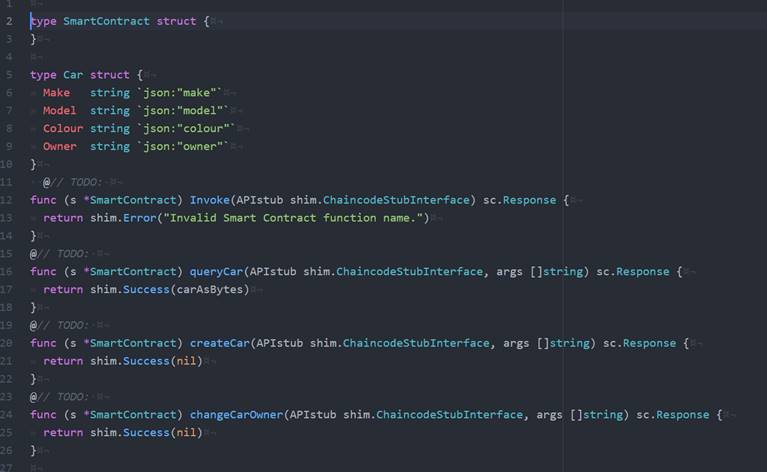Click the Car struct type name
Screen dimensions: 767x472
tap(73, 75)
